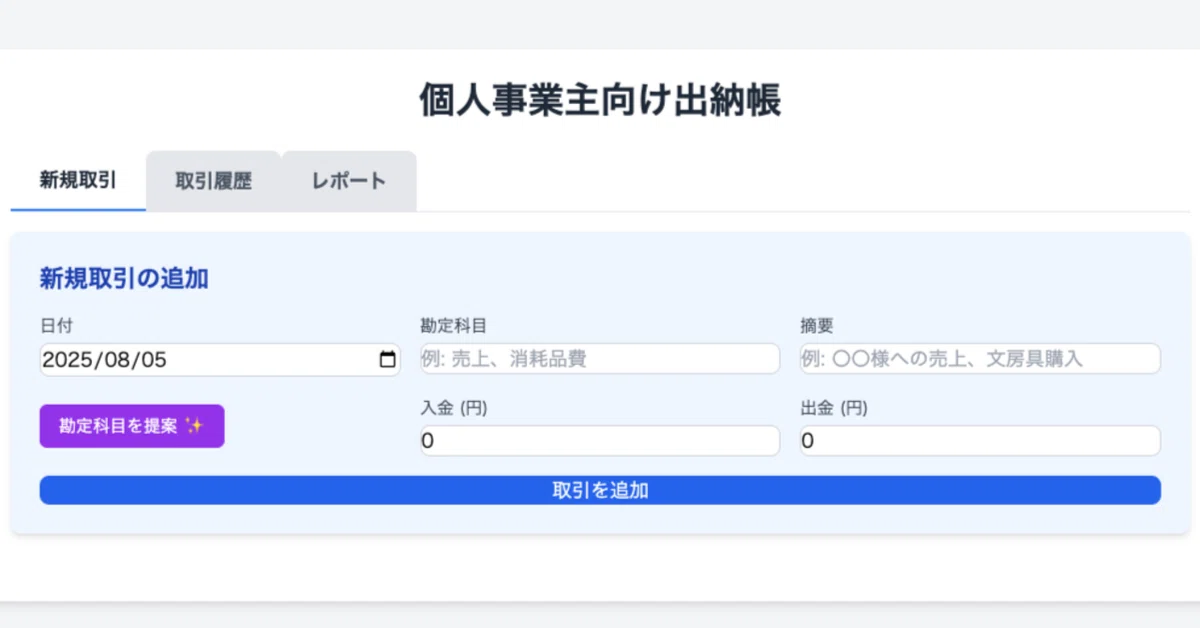Switch to the 取引履歴 tab
Screen dimensions: 1200x628
[213, 181]
